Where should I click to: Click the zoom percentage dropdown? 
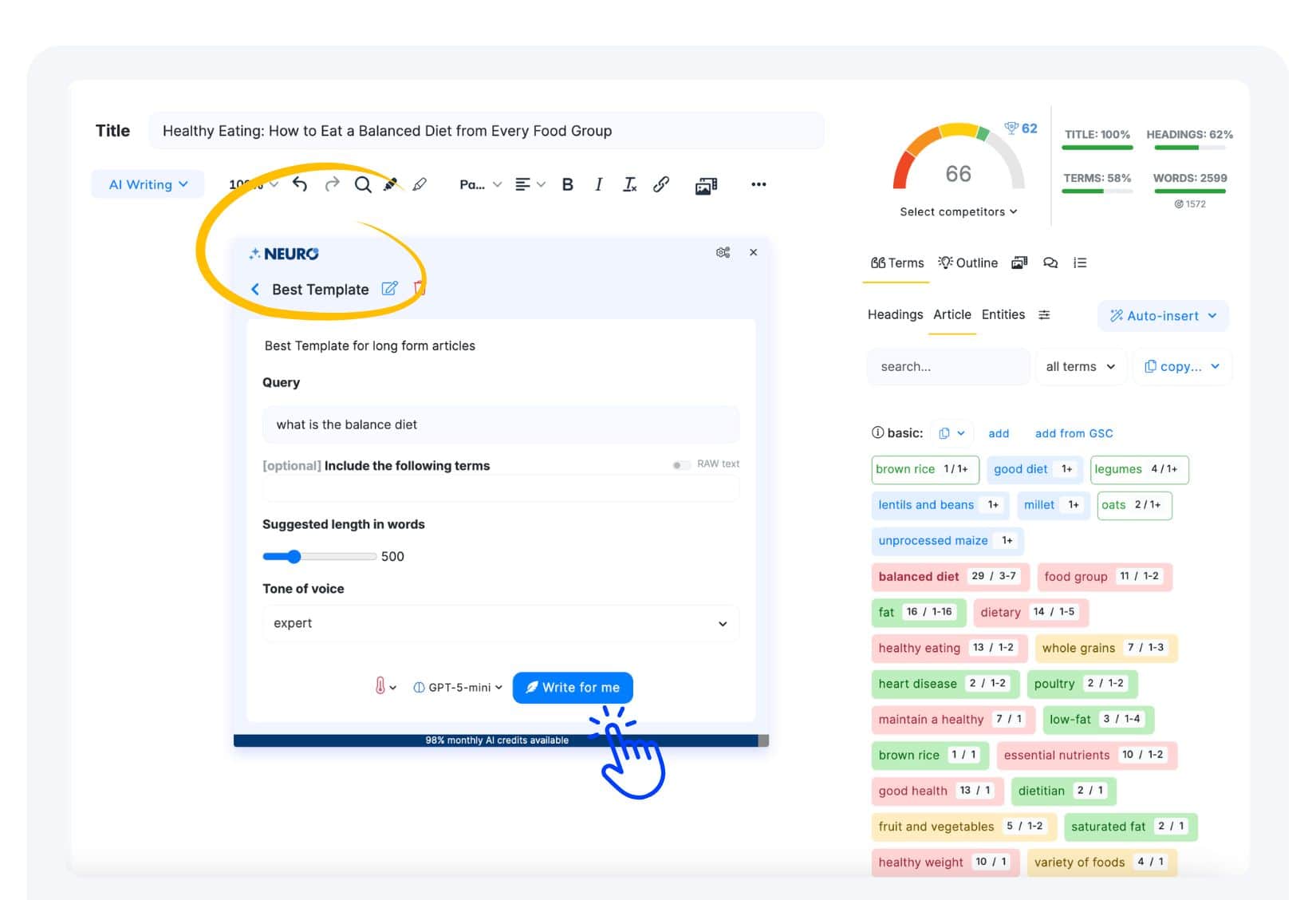(x=254, y=184)
